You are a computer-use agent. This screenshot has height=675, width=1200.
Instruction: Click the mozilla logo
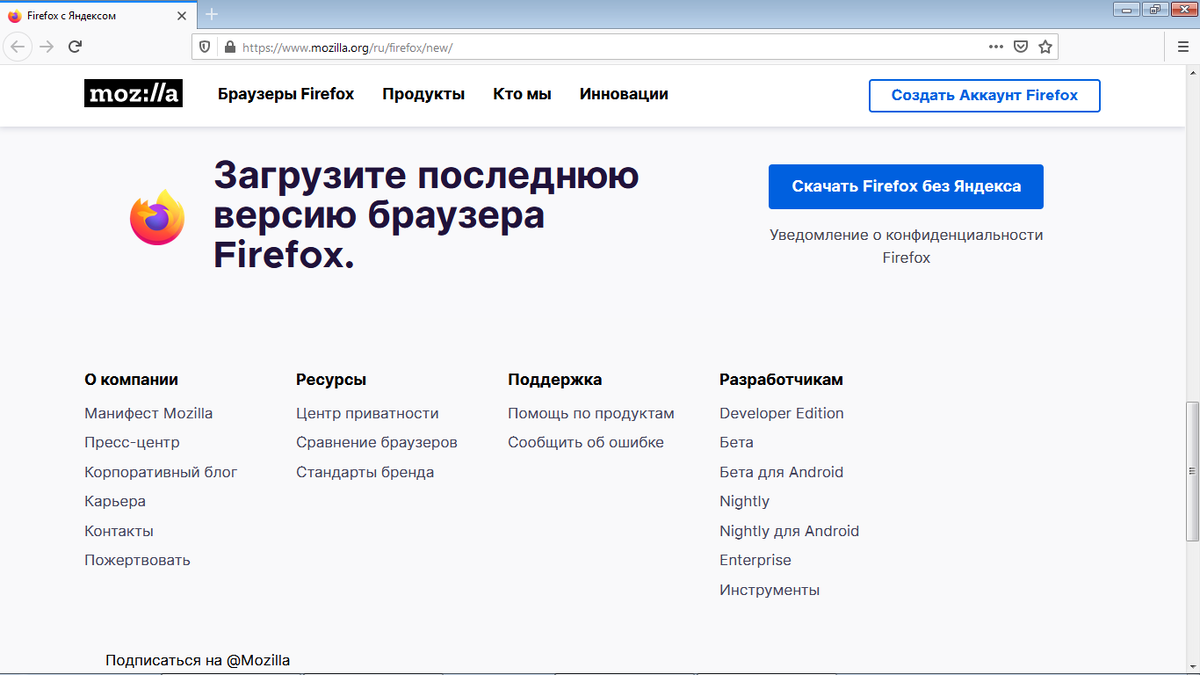133,94
